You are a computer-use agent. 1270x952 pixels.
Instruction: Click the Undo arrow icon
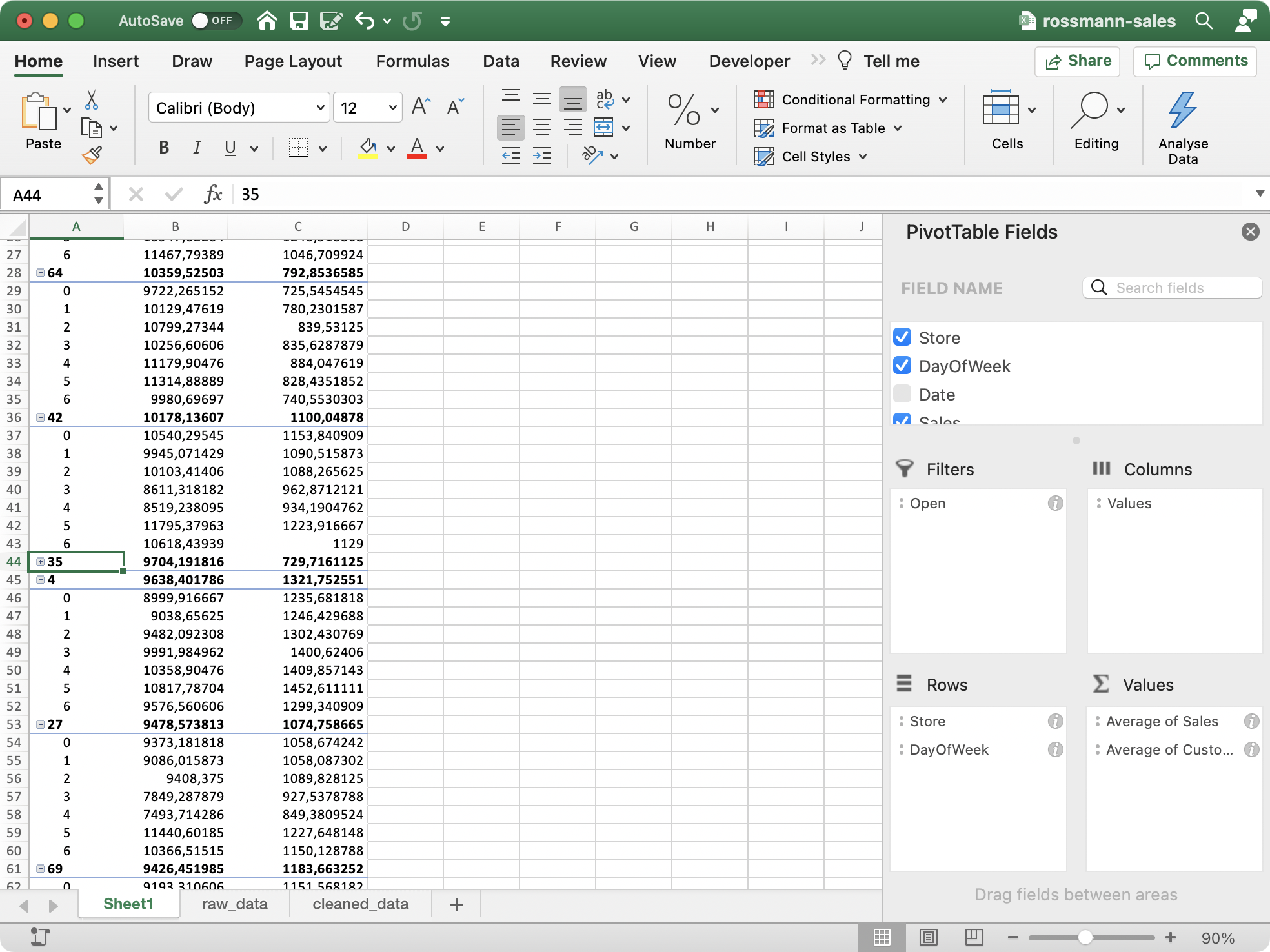pyautogui.click(x=365, y=21)
